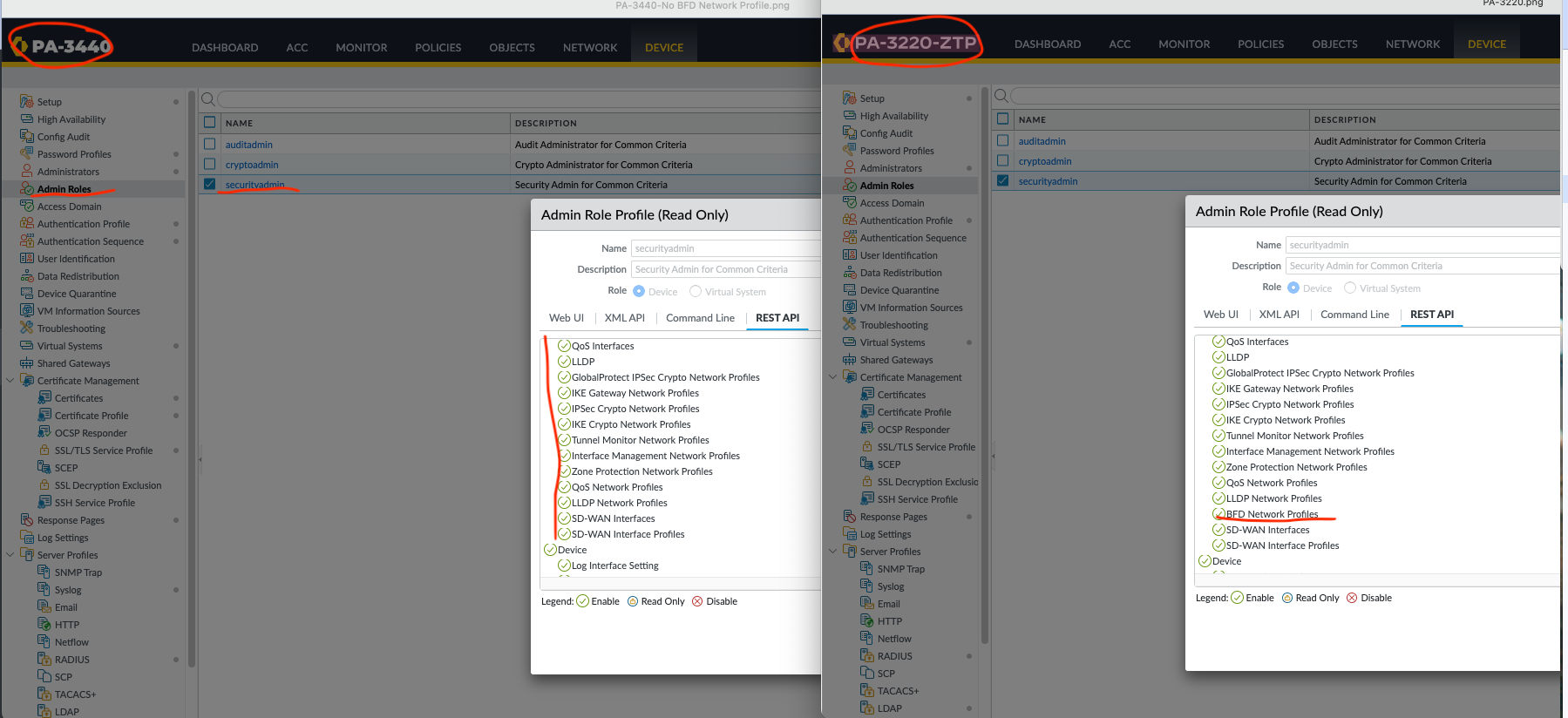Screen dimensions: 1568x718
Task: Click the Description field in PA-3440 dialog
Action: [726, 269]
